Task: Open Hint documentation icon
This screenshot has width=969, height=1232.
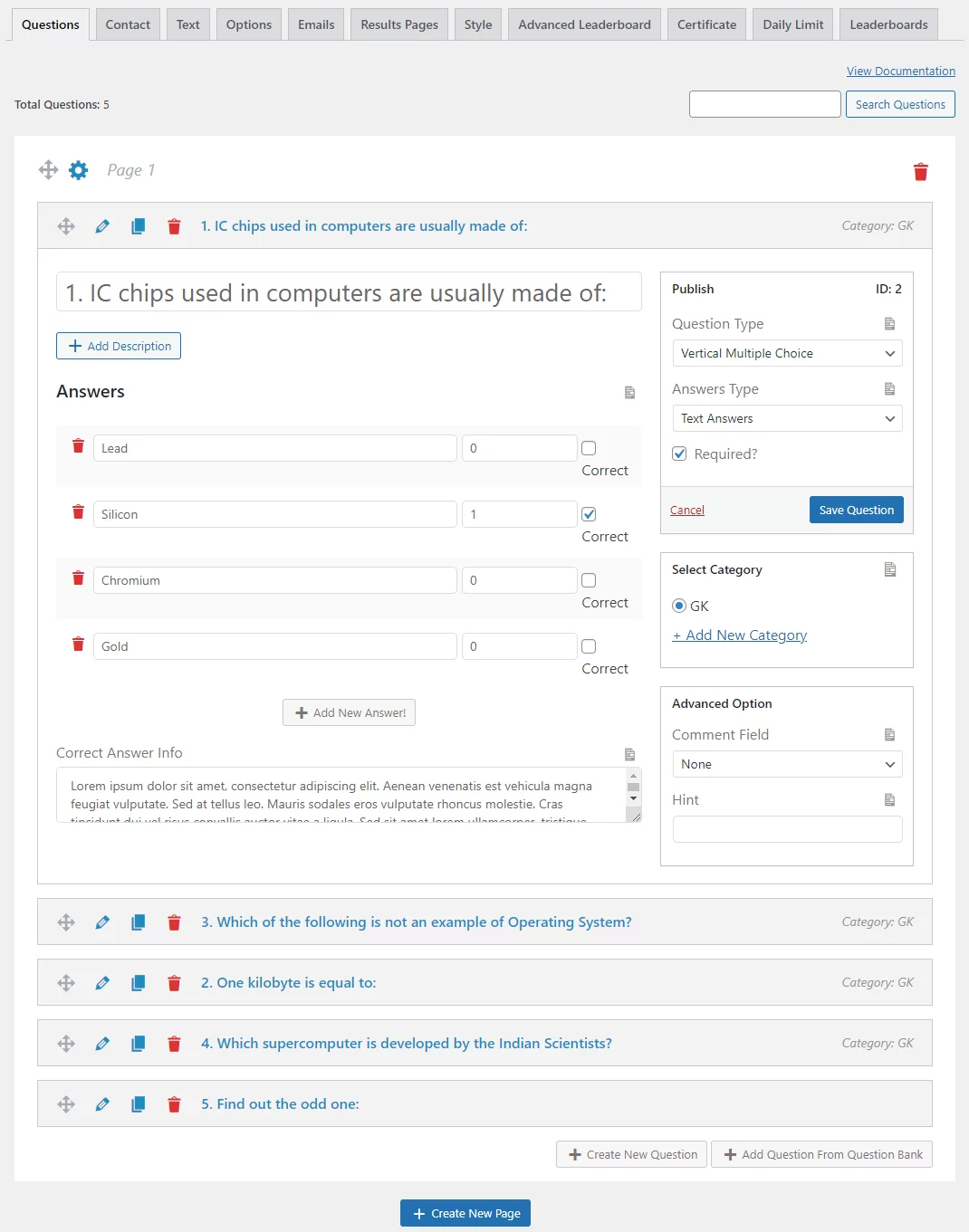Action: (889, 800)
